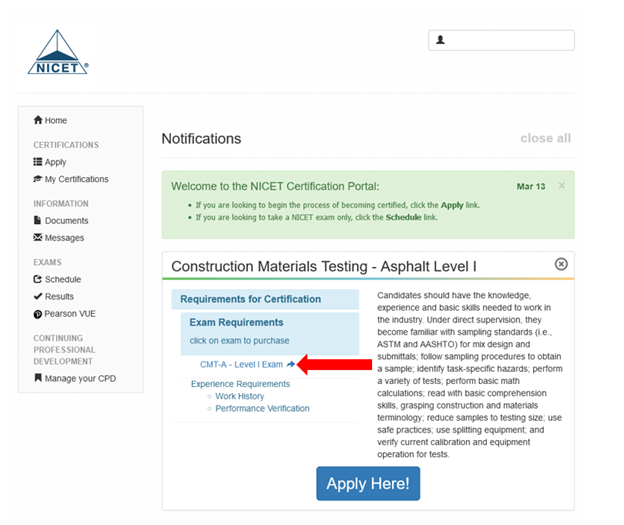Click the Notifications heading
The width and height of the screenshot is (624, 525).
201,139
